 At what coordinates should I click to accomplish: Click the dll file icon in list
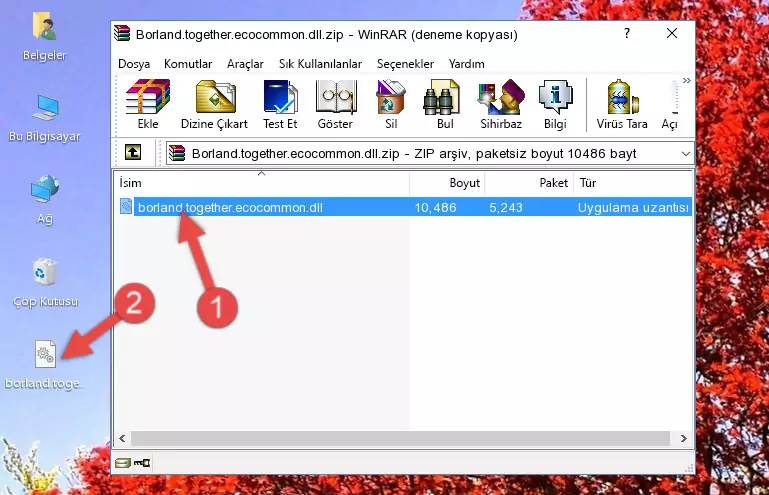pyautogui.click(x=126, y=207)
